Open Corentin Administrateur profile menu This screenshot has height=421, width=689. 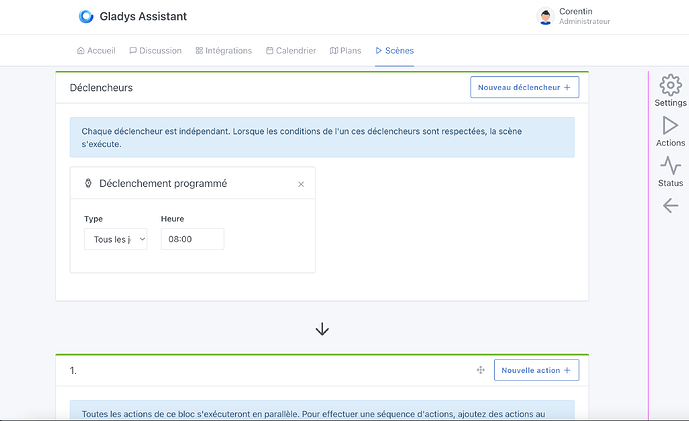click(584, 16)
